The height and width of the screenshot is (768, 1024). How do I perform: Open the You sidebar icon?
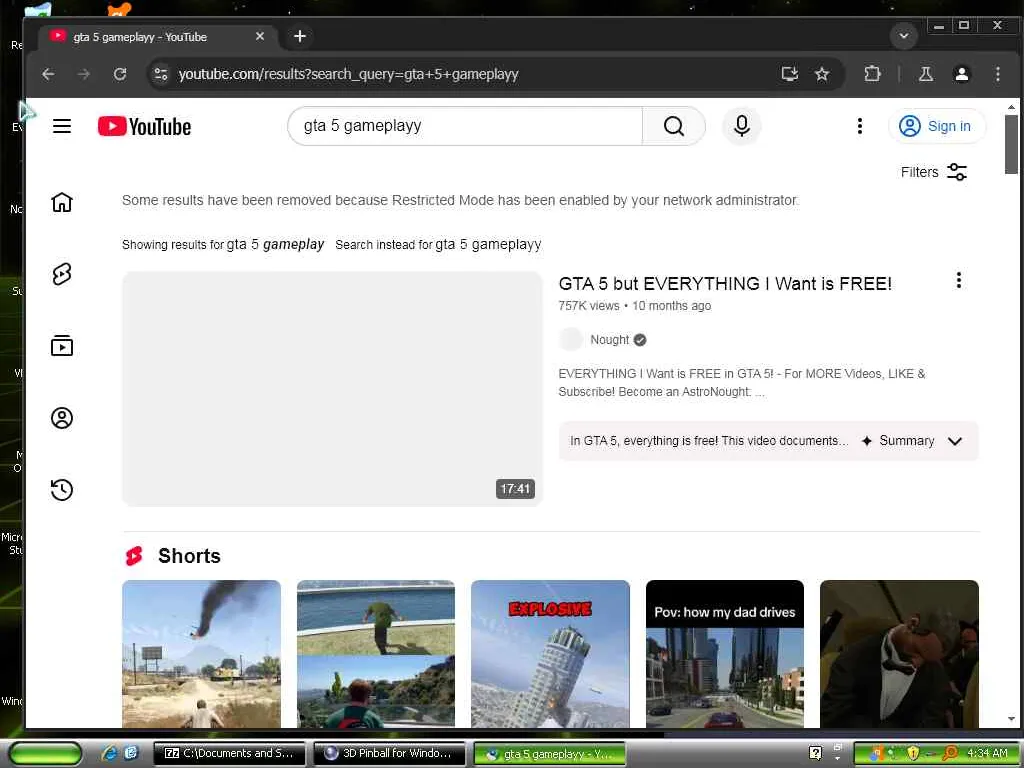point(62,418)
